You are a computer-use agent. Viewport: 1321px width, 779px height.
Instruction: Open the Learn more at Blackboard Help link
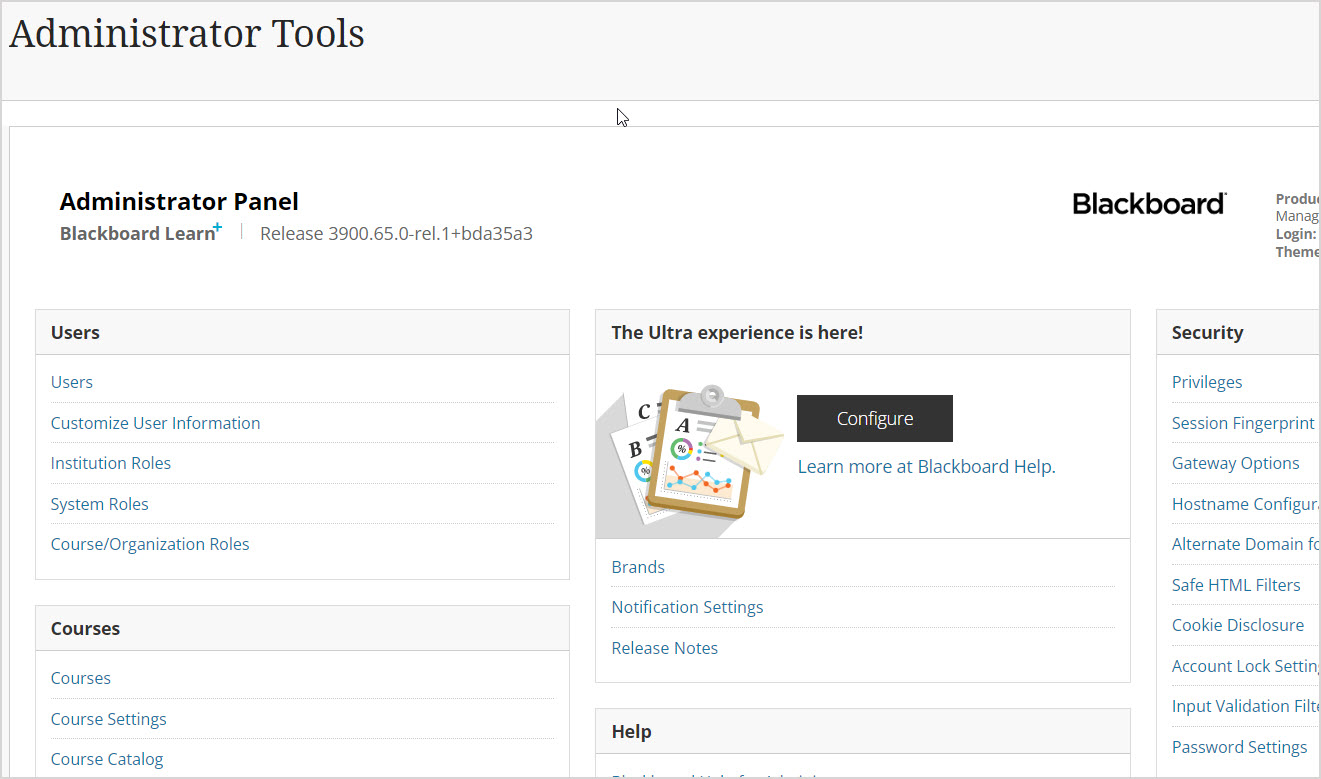[926, 466]
